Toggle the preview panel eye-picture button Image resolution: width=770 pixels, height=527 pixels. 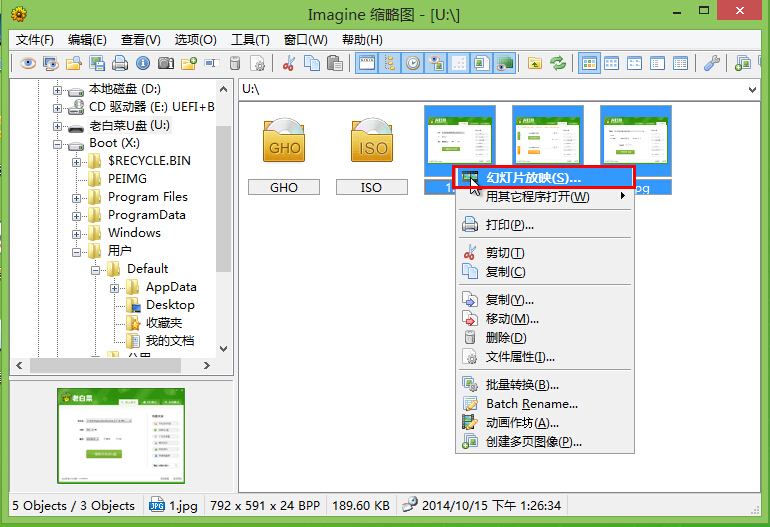[436, 63]
